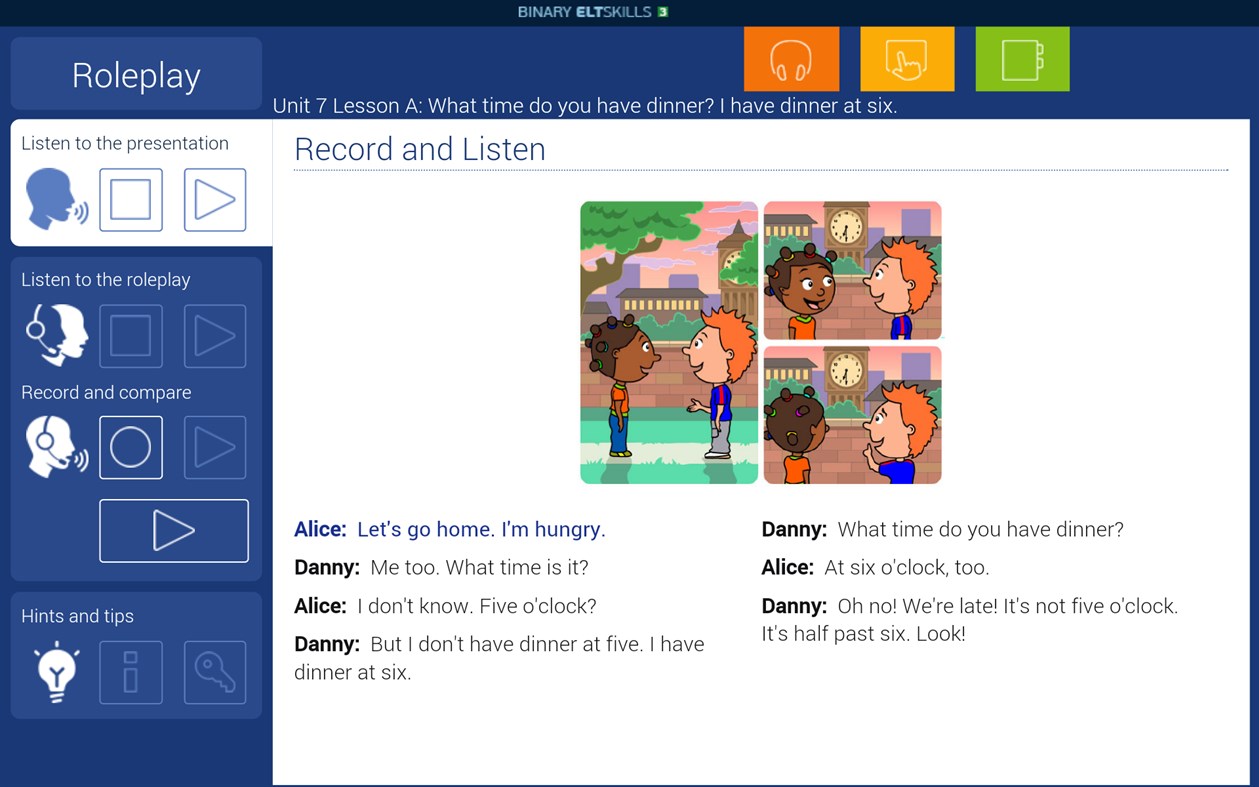
Task: Open the info icon under Hints and tips
Action: (131, 672)
